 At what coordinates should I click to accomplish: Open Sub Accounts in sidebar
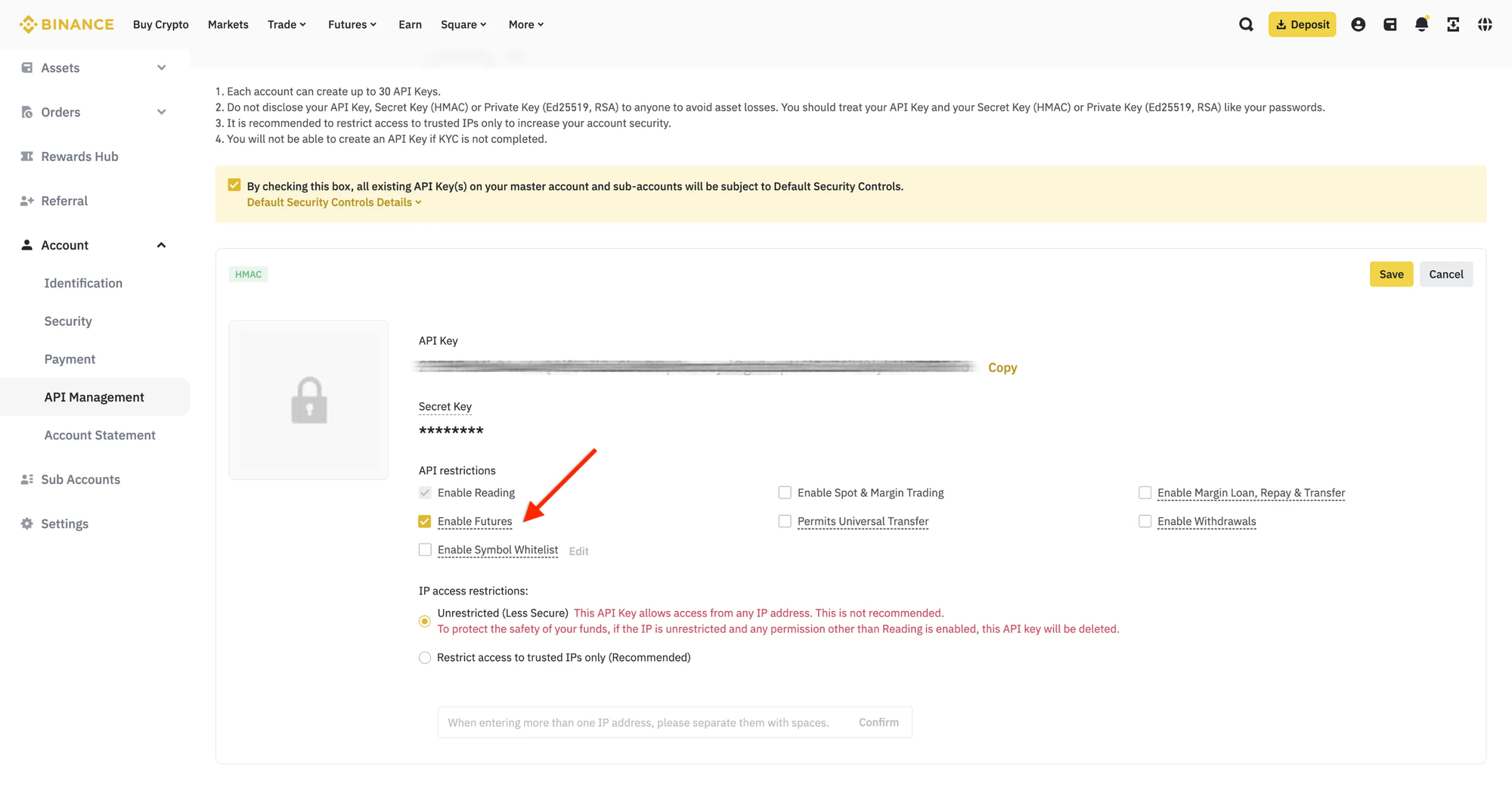point(80,479)
